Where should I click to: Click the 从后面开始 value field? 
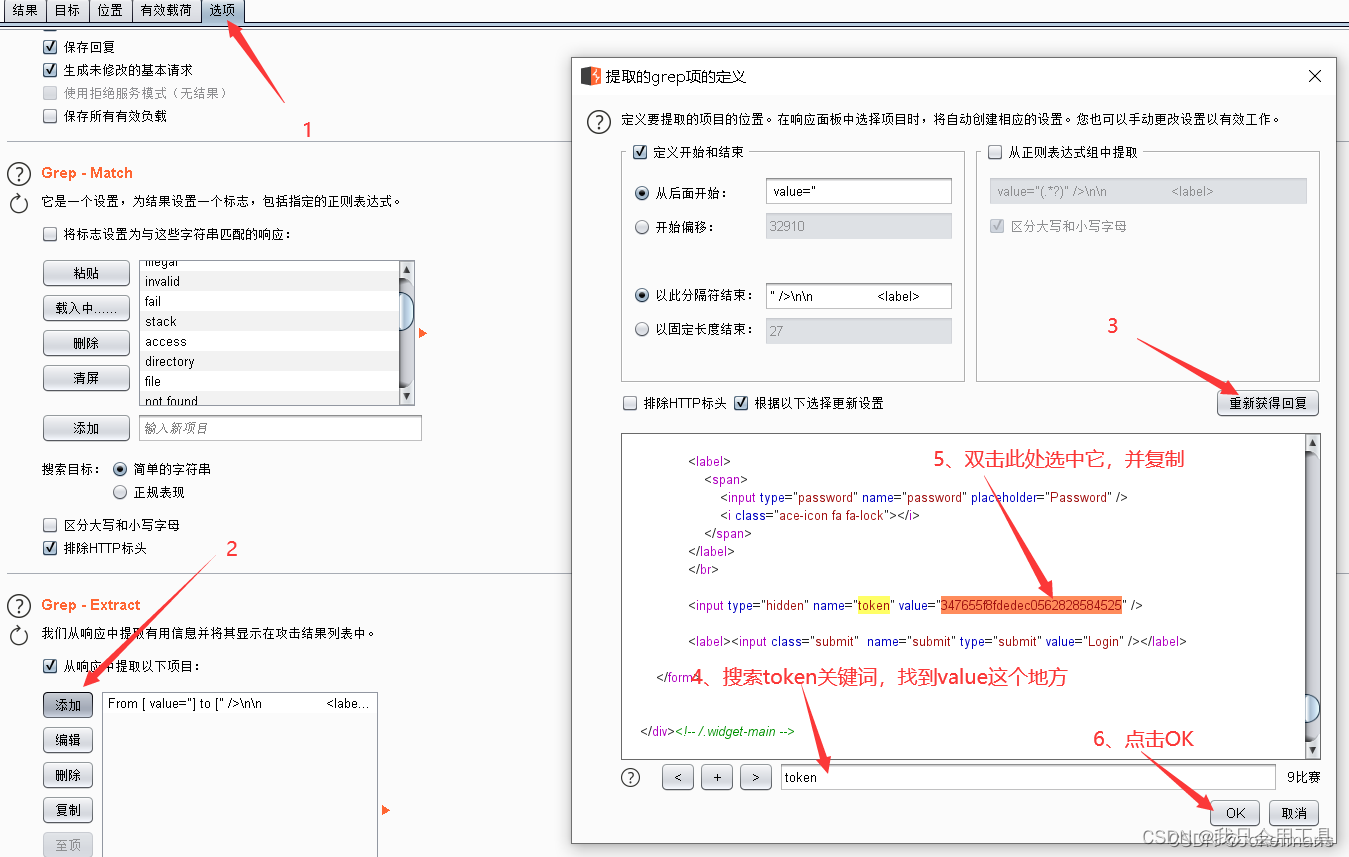859,192
